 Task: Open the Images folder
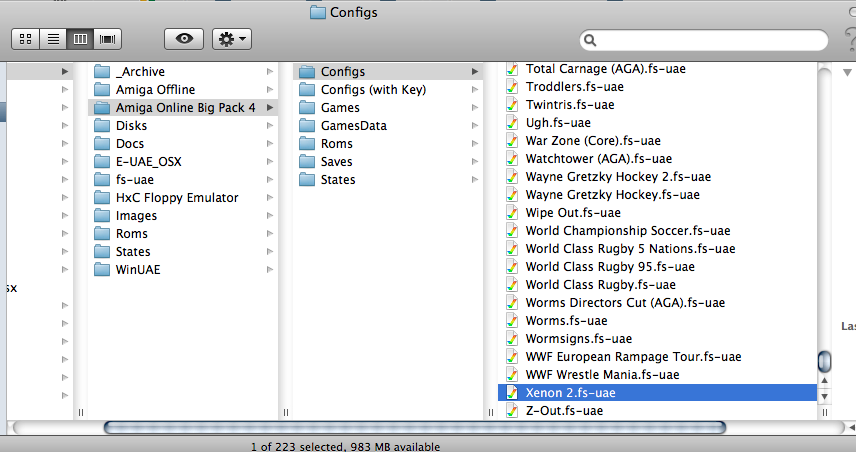183,216
